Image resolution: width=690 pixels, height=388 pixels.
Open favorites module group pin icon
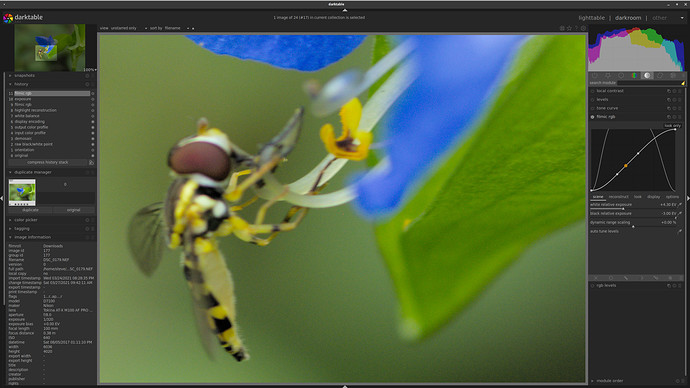coord(608,76)
